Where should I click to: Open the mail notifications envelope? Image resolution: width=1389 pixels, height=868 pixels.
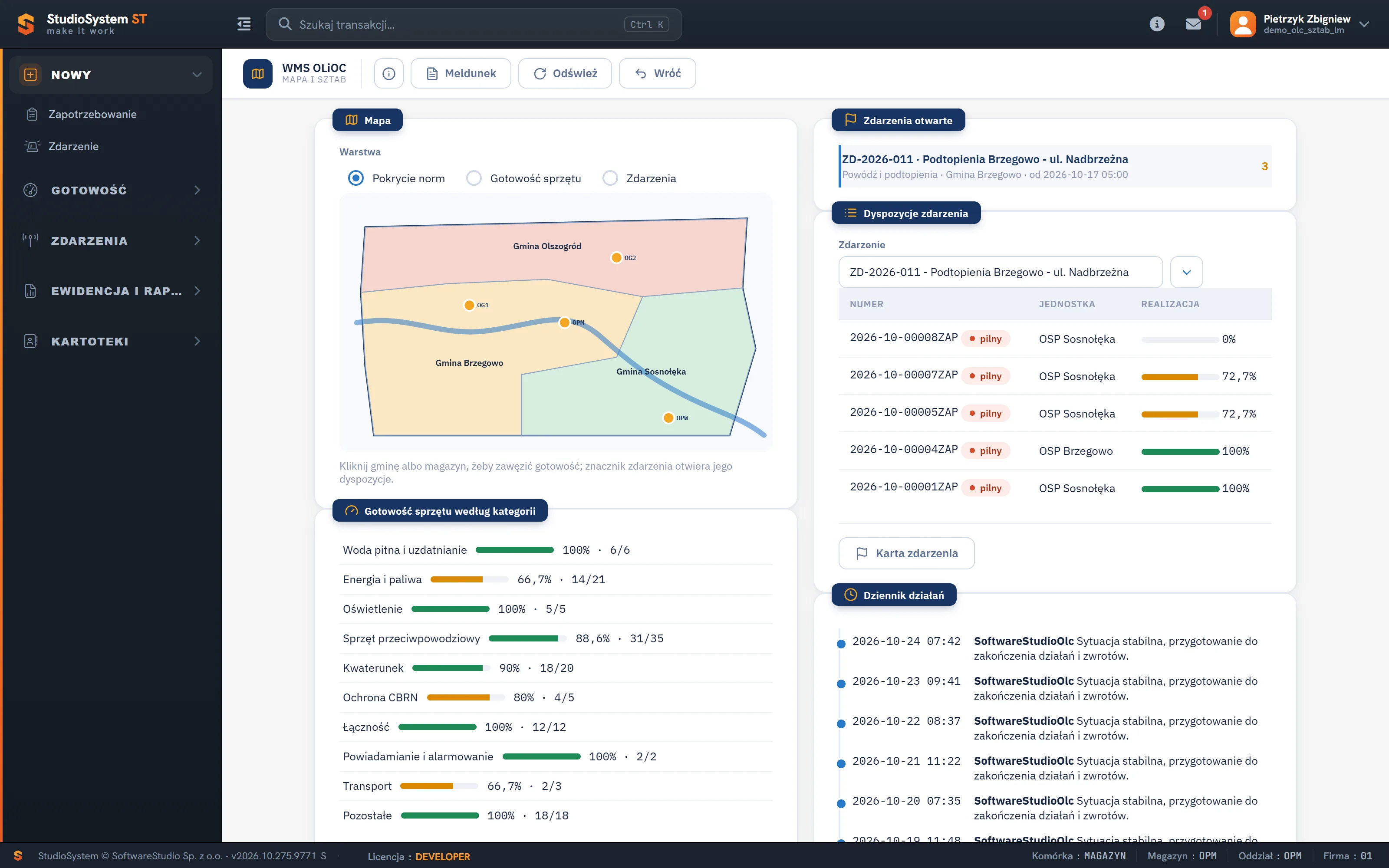pos(1193,24)
